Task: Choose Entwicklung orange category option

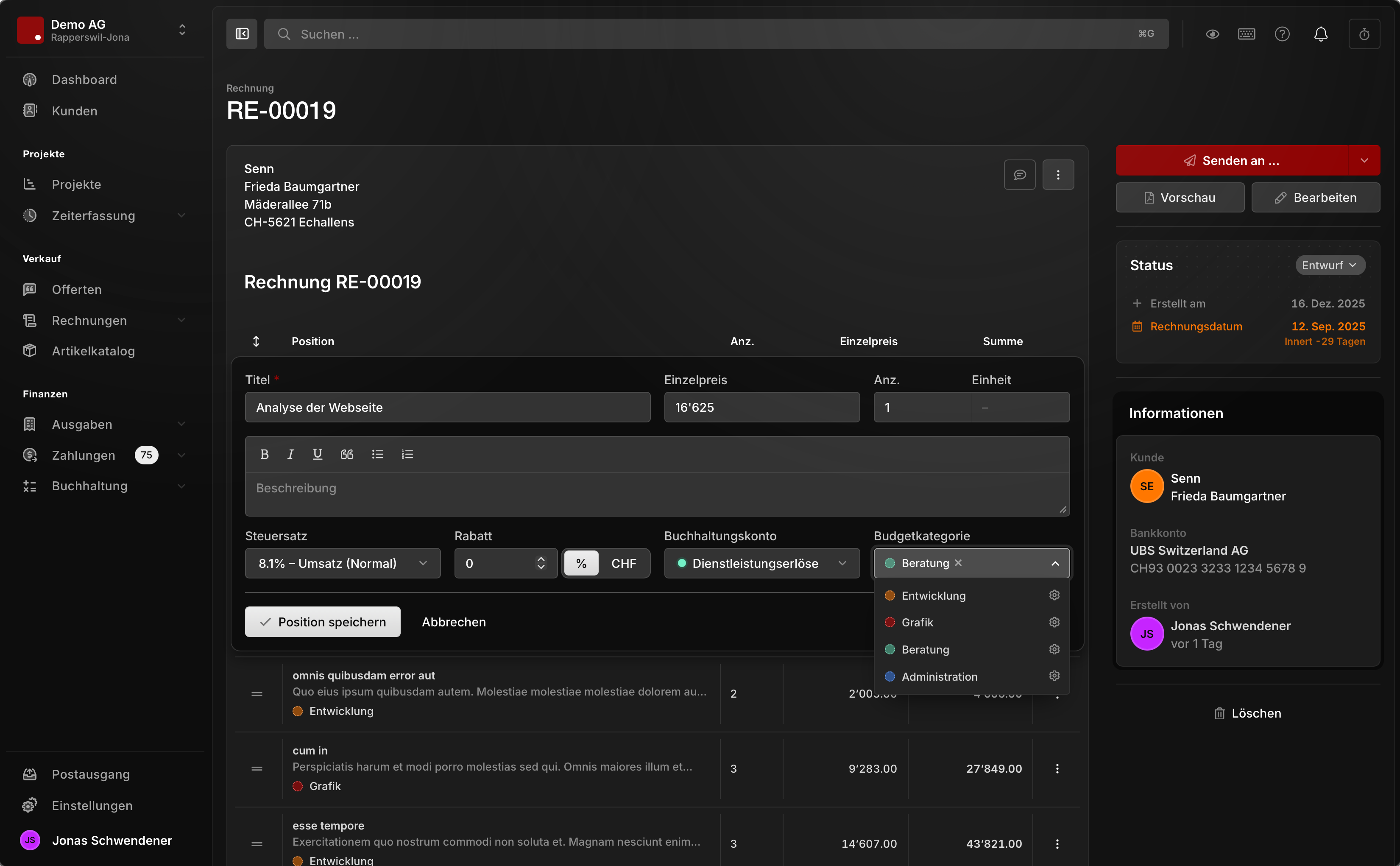Action: click(933, 596)
